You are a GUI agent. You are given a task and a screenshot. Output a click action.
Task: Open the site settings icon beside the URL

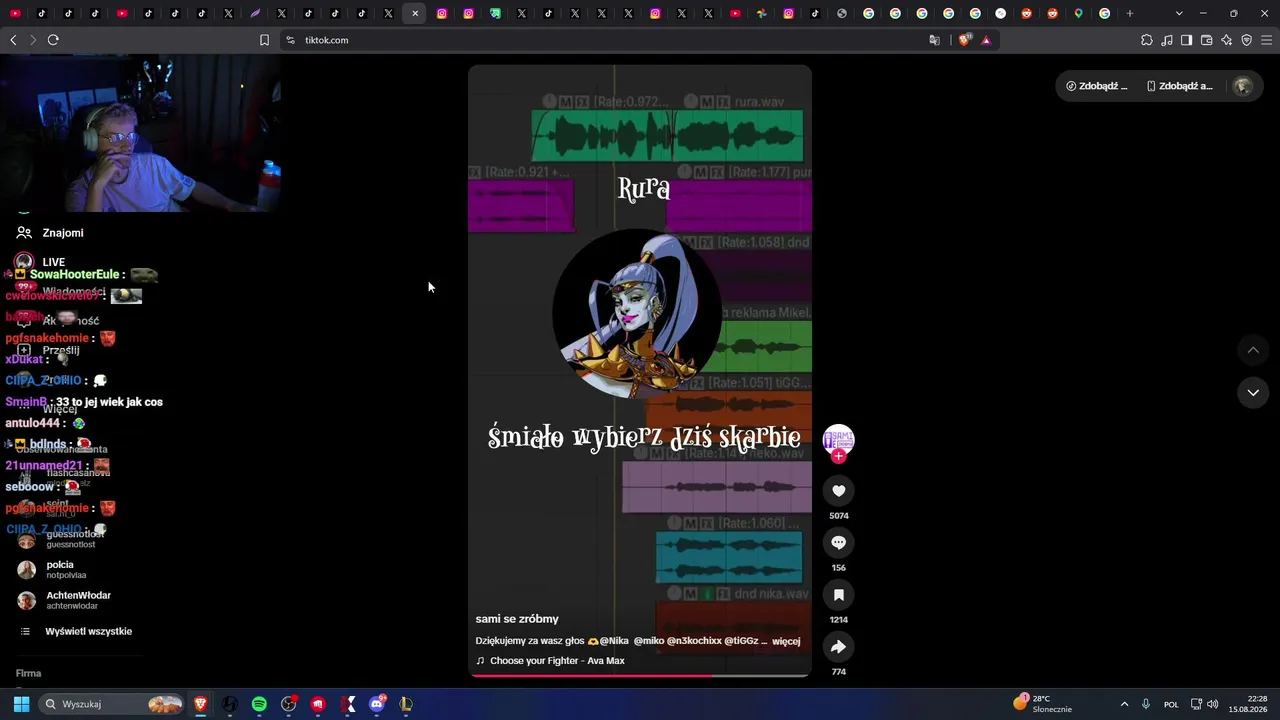(290, 40)
